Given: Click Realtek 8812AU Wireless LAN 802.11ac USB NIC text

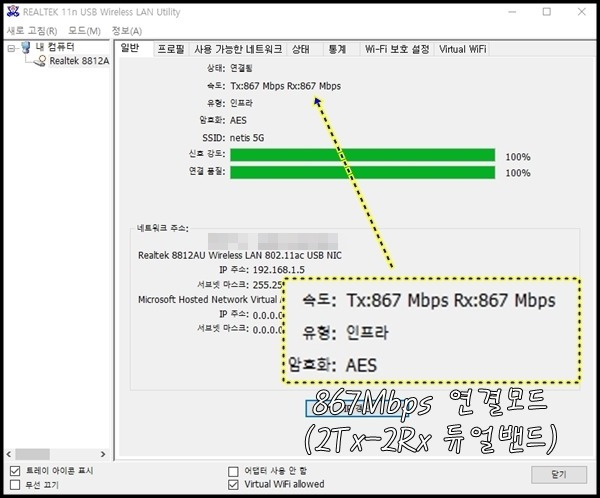Looking at the screenshot, I should pyautogui.click(x=240, y=255).
